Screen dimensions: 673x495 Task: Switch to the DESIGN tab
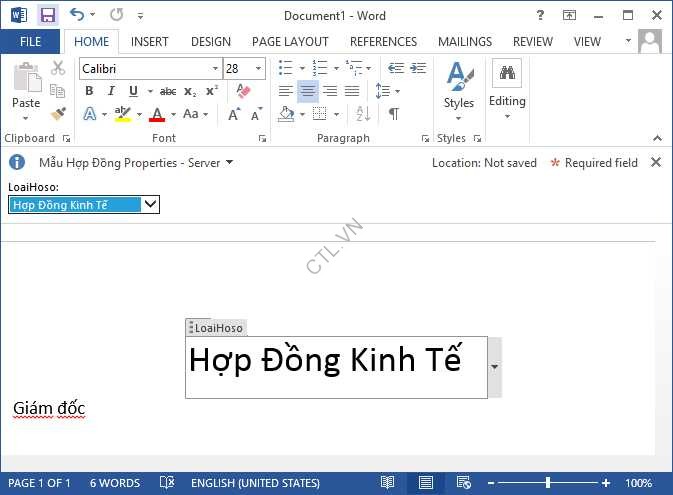[x=211, y=42]
